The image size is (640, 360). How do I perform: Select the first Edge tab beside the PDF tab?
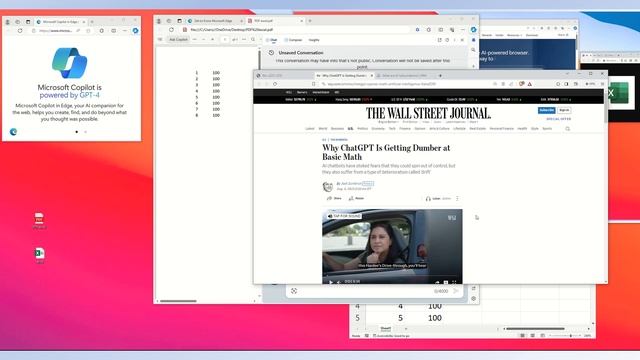click(215, 20)
